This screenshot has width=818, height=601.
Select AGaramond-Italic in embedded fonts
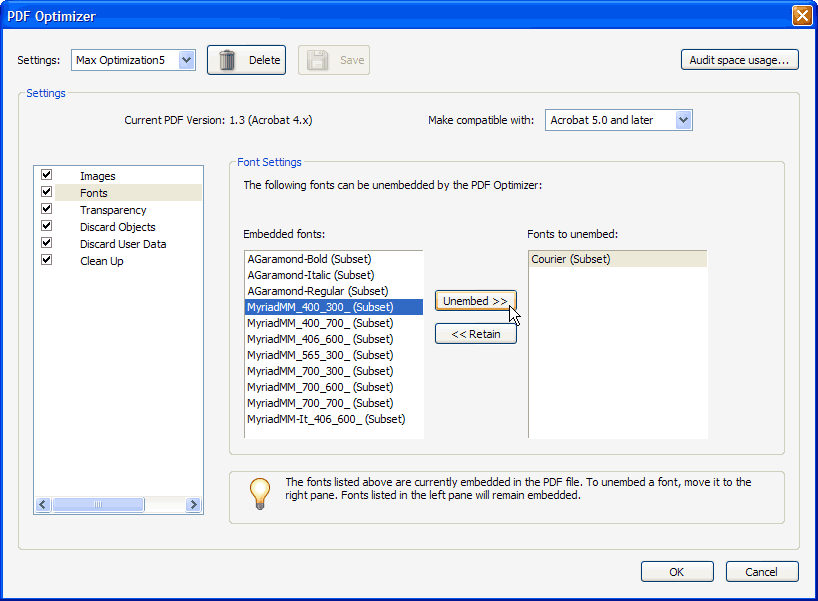[x=310, y=275]
